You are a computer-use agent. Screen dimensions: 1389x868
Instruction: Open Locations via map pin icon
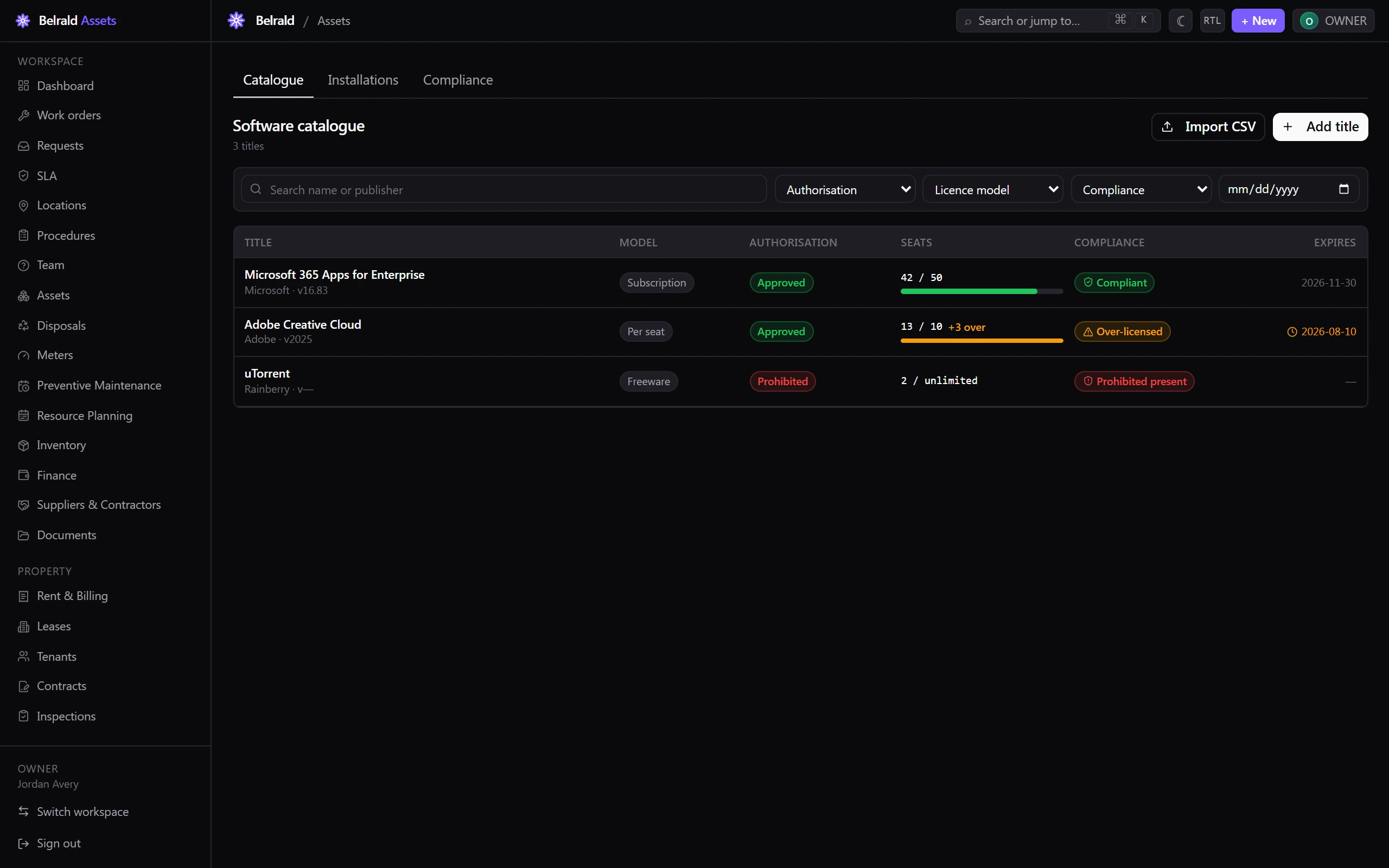click(23, 206)
